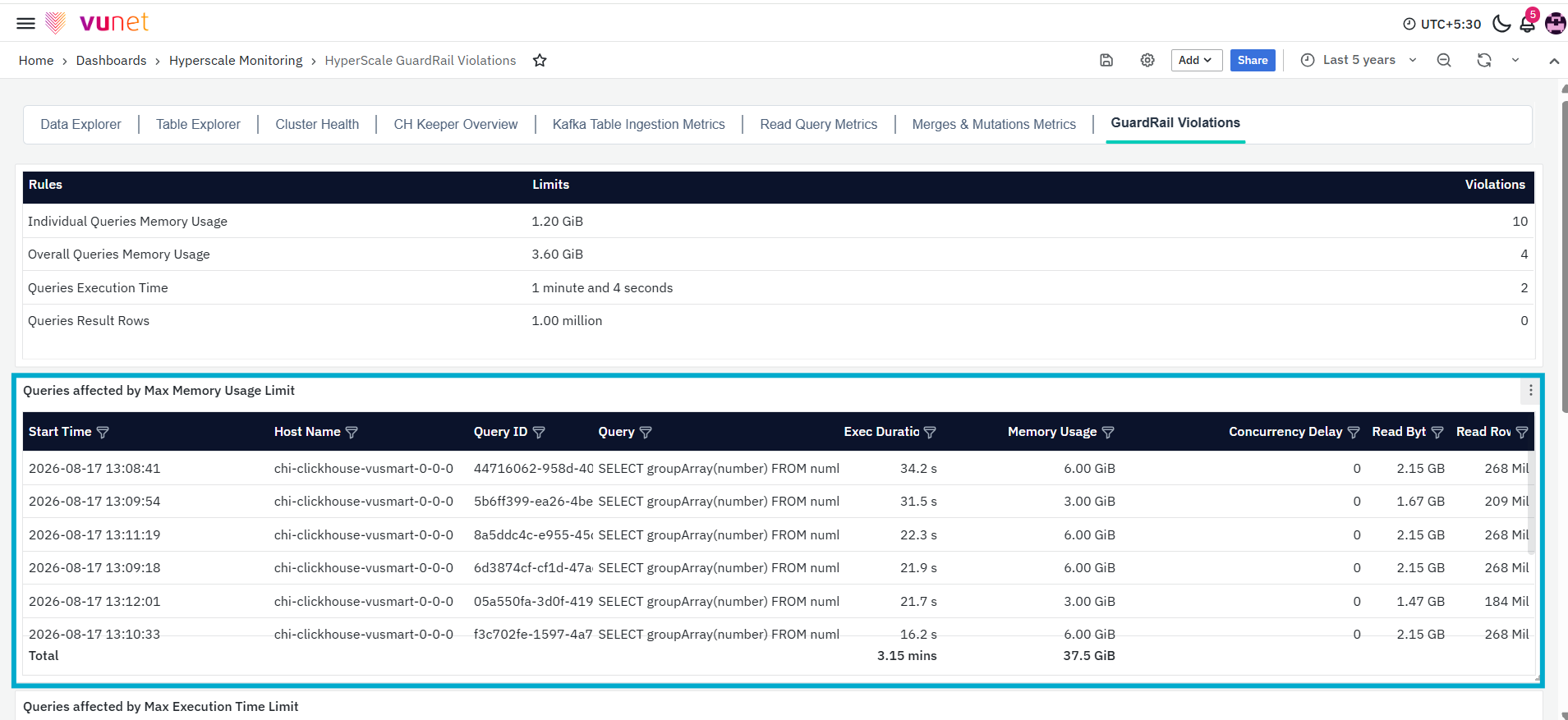Screen dimensions: 1568x720
Task: Open the hamburger navigation menu
Action: point(25,23)
